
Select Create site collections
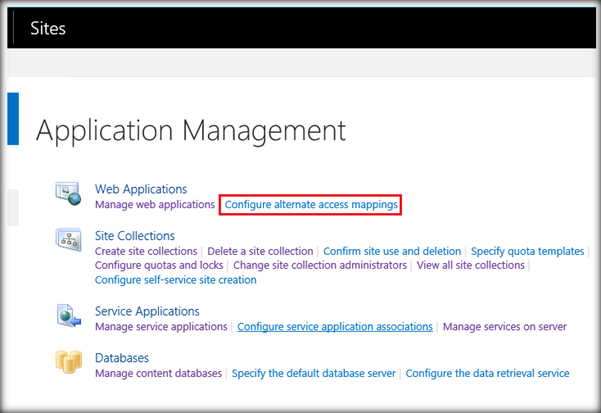146,251
